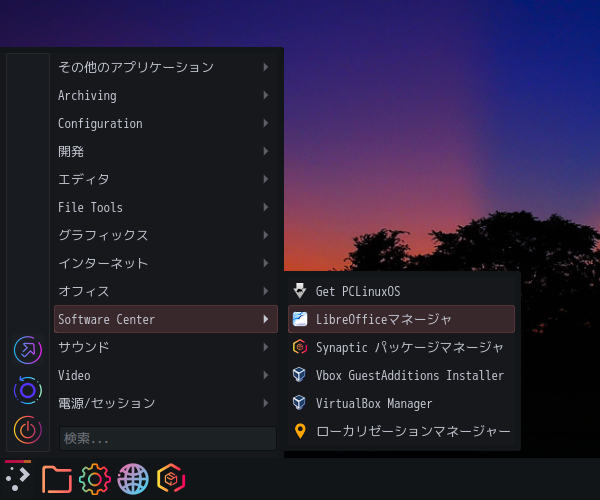
Task: Open the Archiving menu category
Action: (x=166, y=95)
